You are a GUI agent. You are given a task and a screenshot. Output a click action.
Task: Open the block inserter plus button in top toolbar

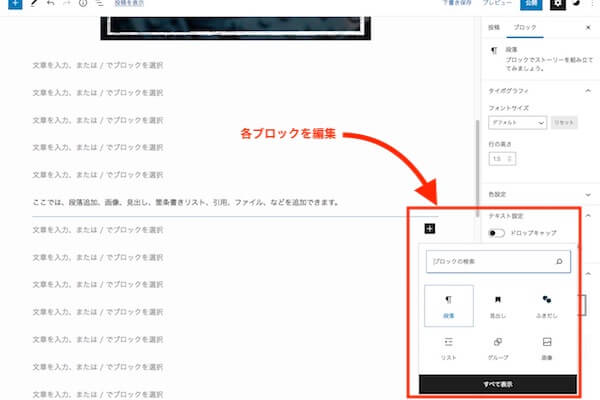(x=15, y=3)
